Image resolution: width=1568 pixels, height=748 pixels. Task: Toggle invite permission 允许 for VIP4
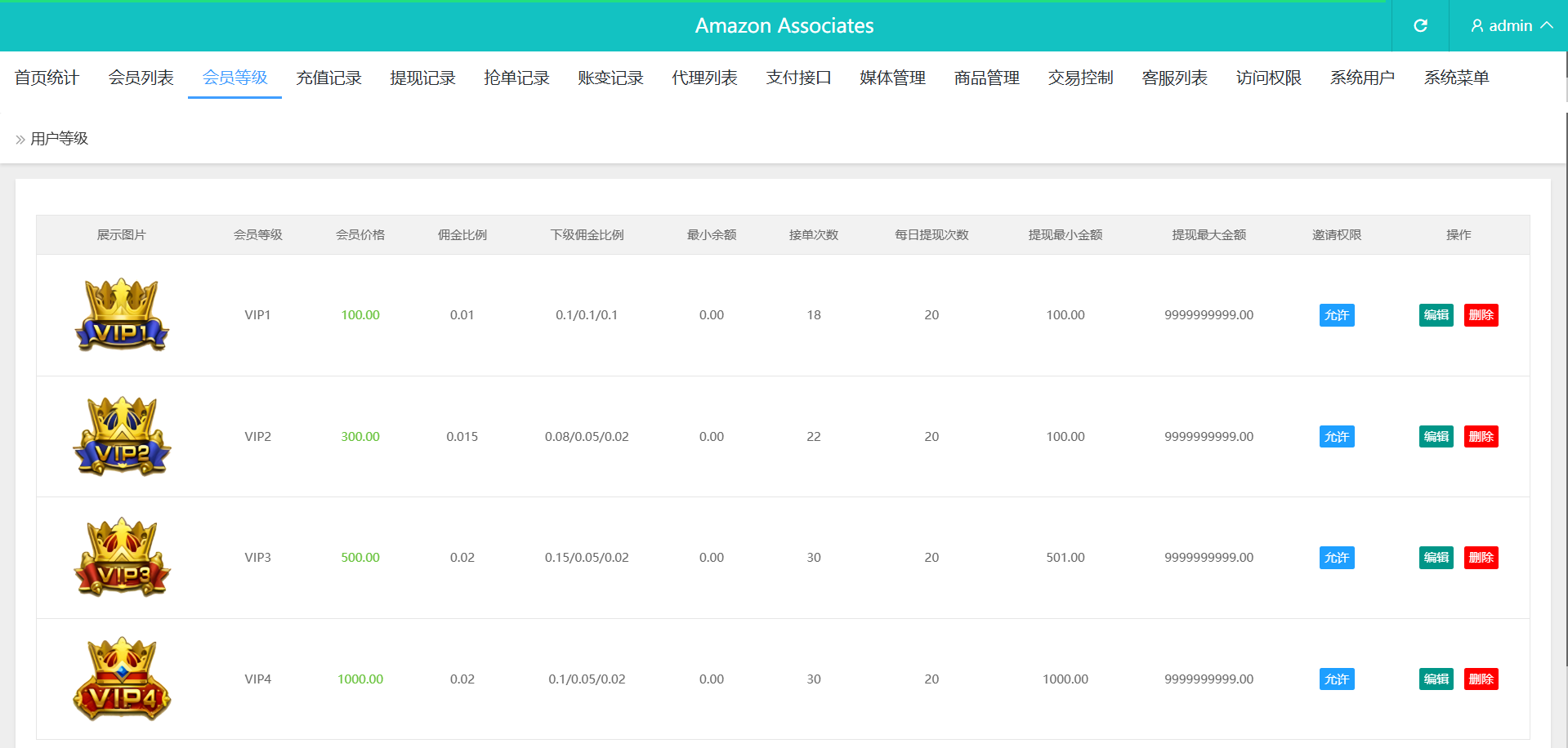(x=1336, y=679)
